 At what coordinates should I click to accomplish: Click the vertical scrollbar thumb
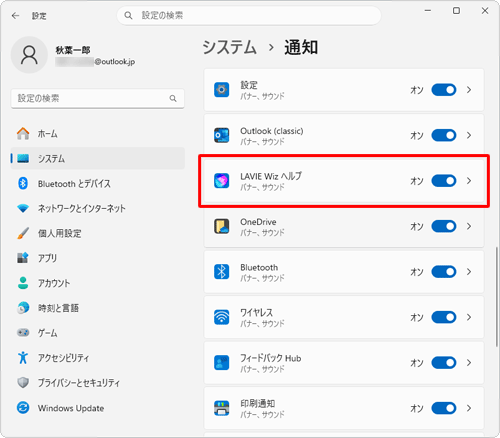point(496,296)
